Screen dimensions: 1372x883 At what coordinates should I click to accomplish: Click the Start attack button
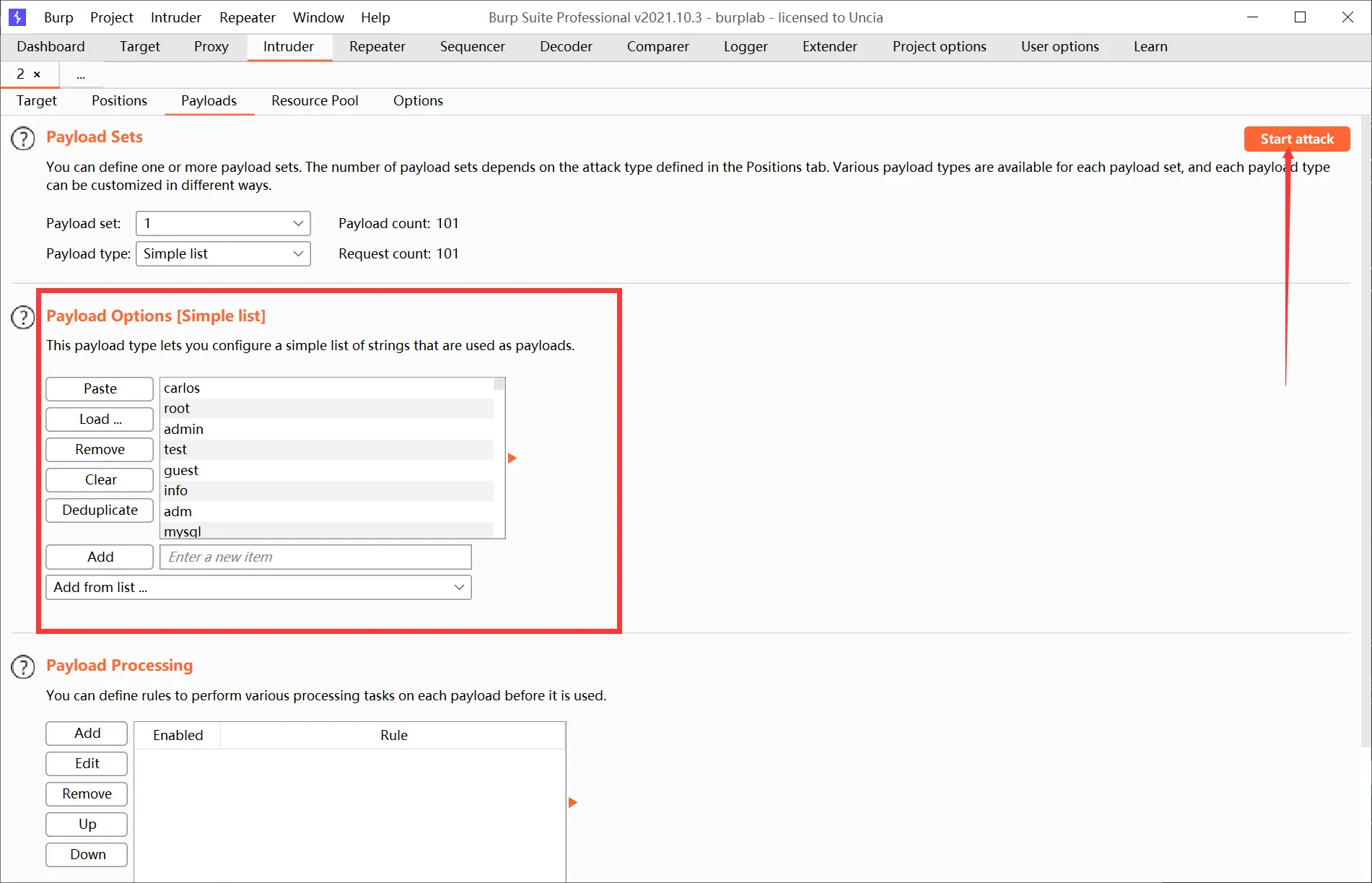pos(1297,139)
